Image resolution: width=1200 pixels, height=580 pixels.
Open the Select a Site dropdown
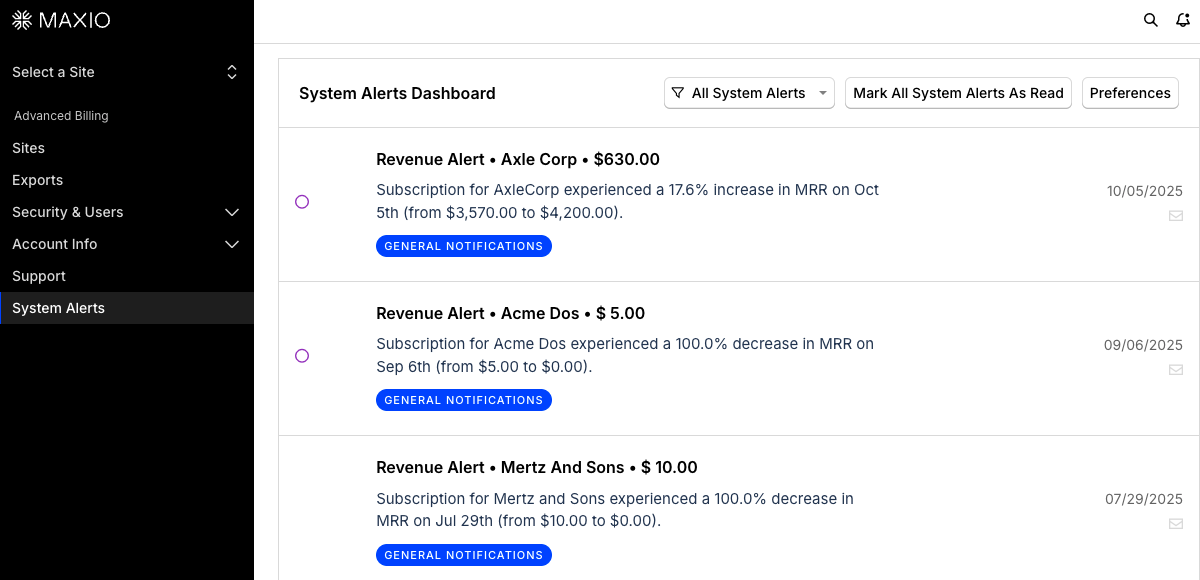(126, 72)
